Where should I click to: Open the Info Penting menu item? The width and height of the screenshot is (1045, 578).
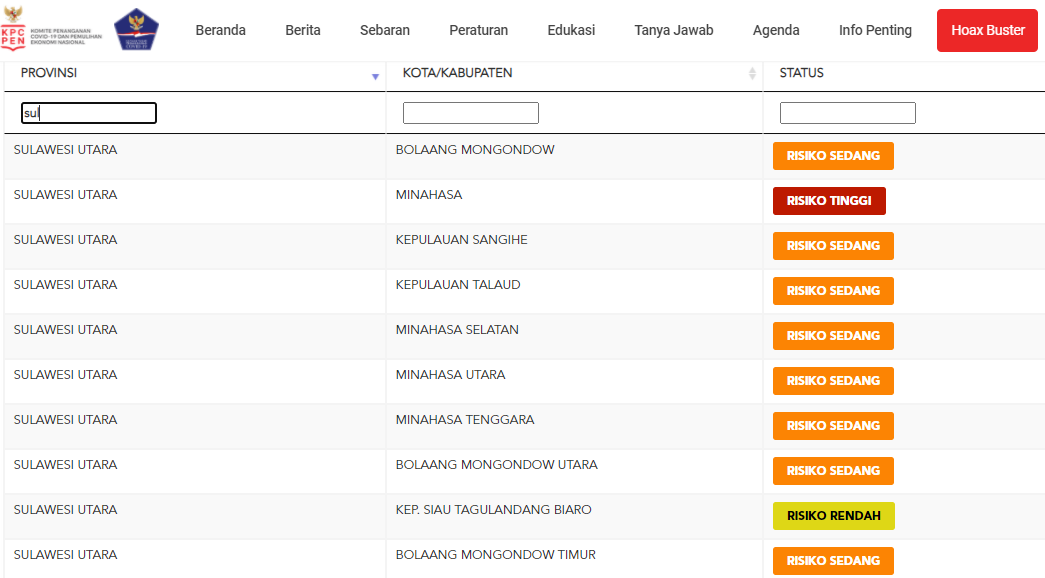coord(875,30)
